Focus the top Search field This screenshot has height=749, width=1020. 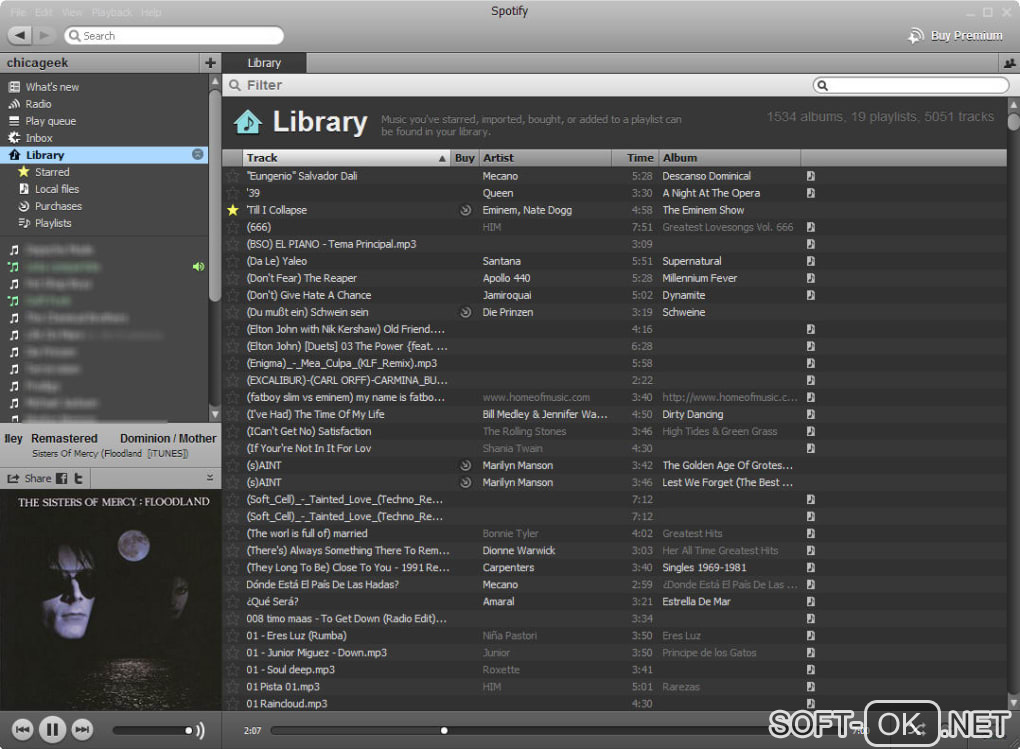click(x=174, y=35)
